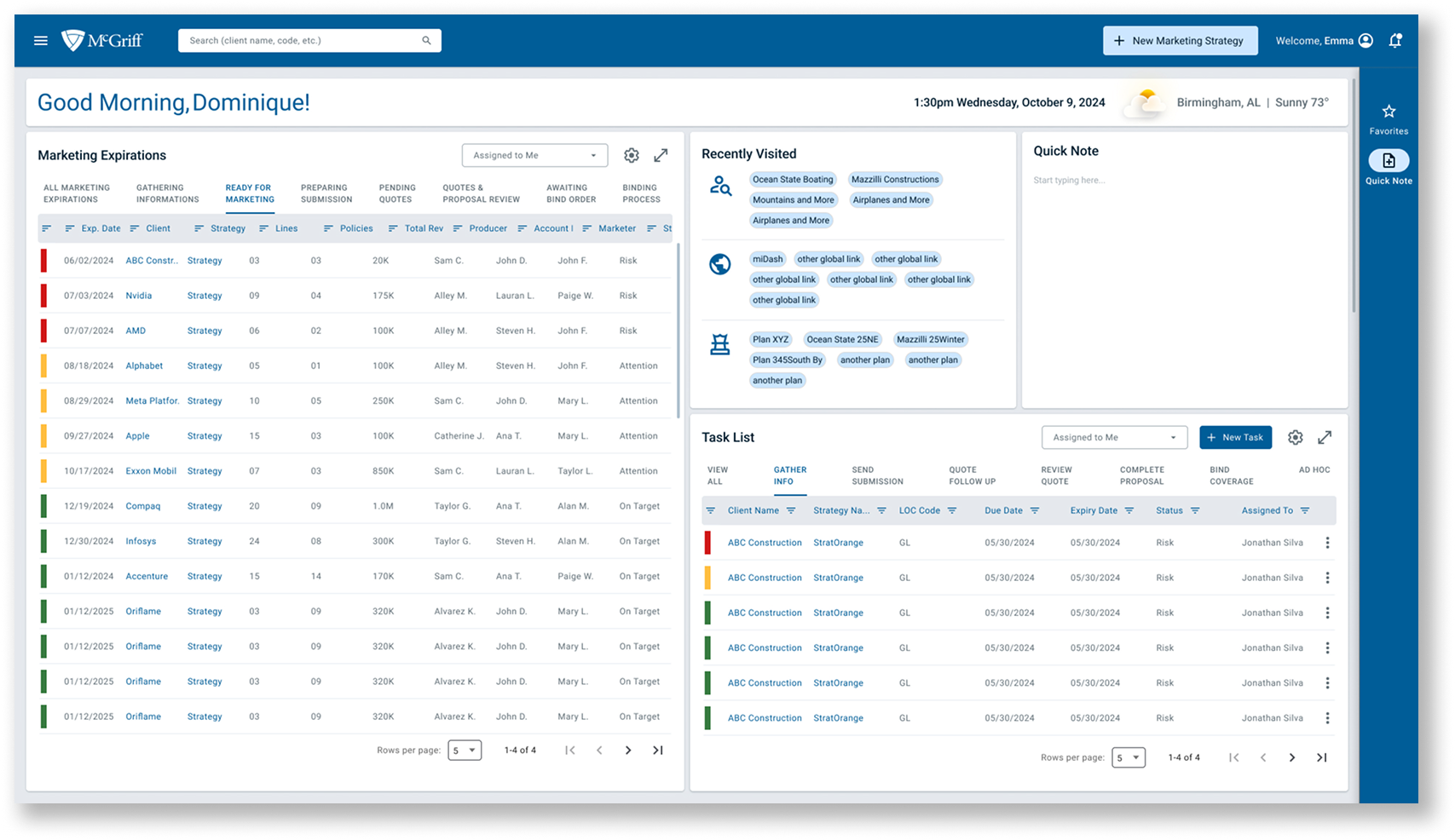Screen dimensions: 1455x840
Task: Click the recent clients person-search icon
Action: [720, 185]
